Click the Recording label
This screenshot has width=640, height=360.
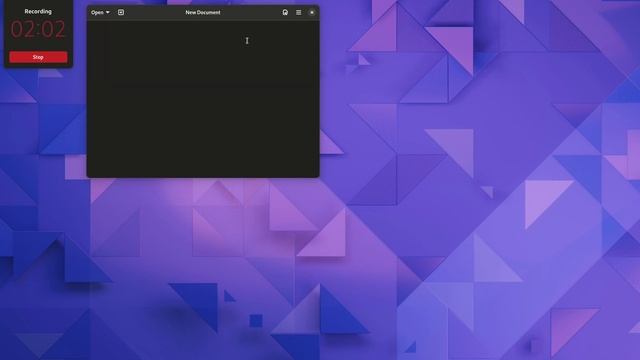pos(38,11)
